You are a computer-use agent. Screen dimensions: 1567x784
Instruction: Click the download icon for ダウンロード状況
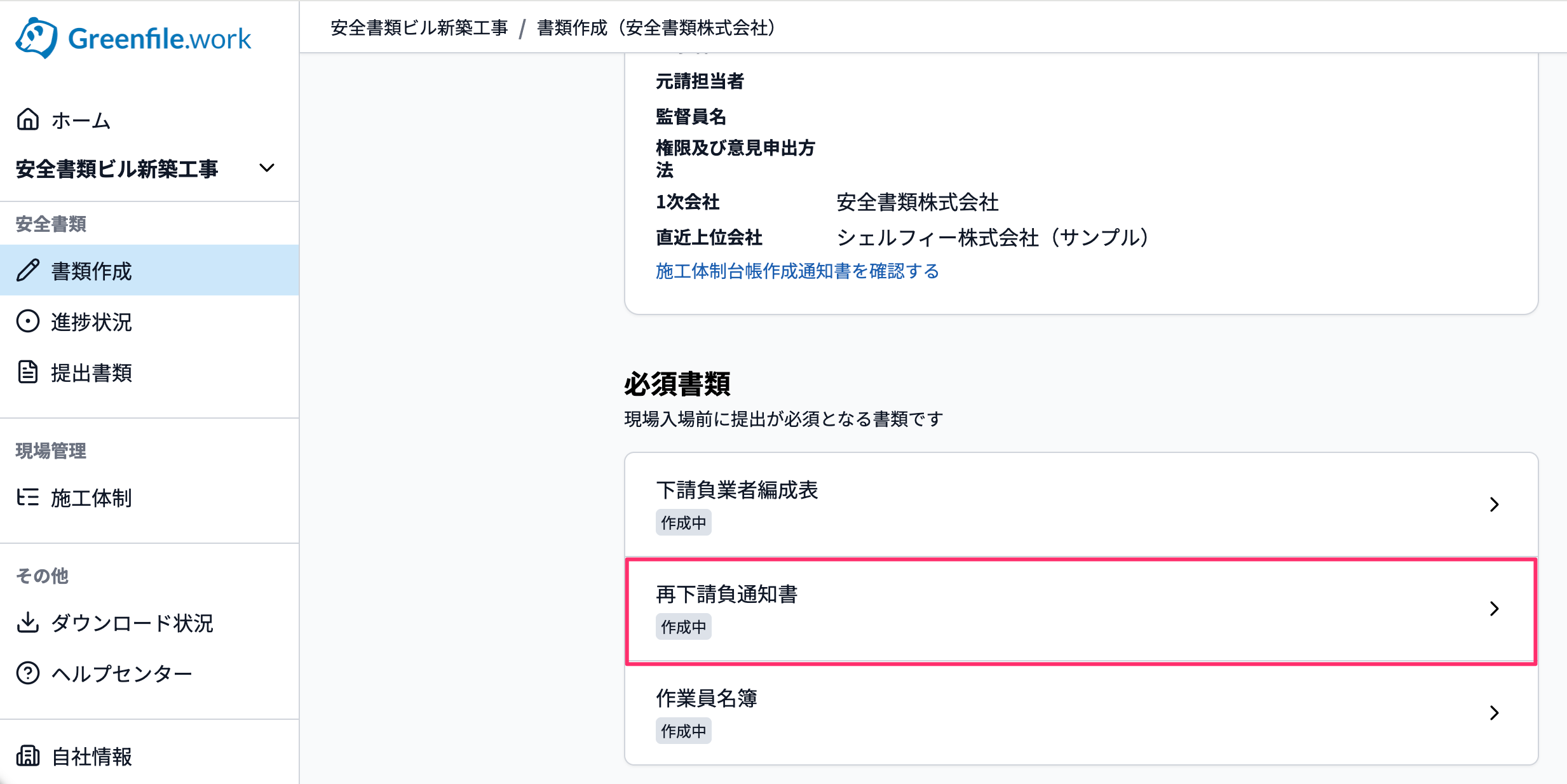(28, 623)
